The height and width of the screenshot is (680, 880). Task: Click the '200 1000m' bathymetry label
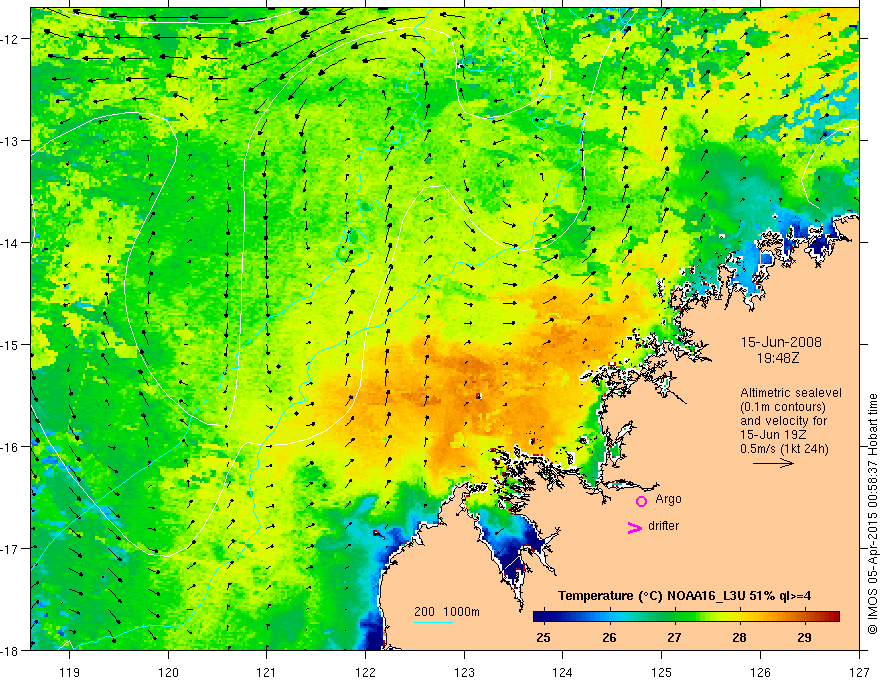[x=447, y=612]
